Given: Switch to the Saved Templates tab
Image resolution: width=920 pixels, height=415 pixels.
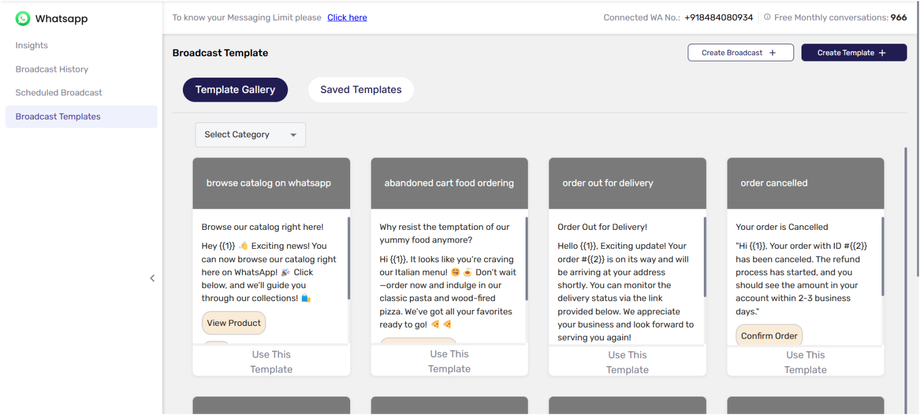Looking at the screenshot, I should 360,90.
